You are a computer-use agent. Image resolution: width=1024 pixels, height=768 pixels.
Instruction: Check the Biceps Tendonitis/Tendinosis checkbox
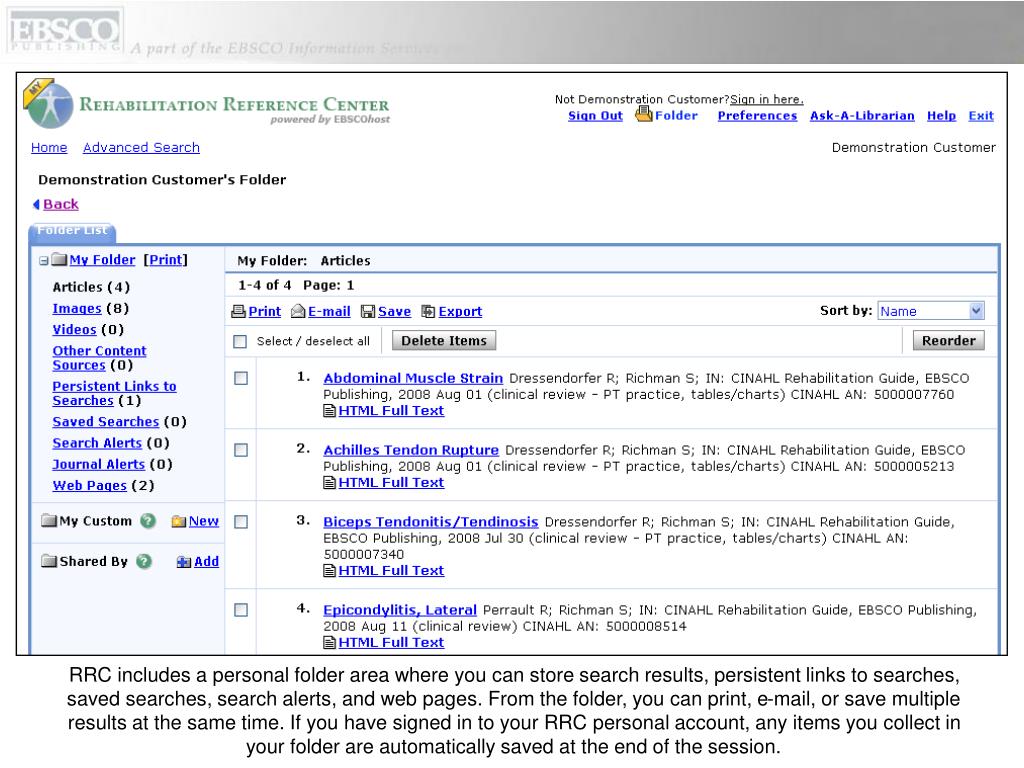[x=241, y=522]
